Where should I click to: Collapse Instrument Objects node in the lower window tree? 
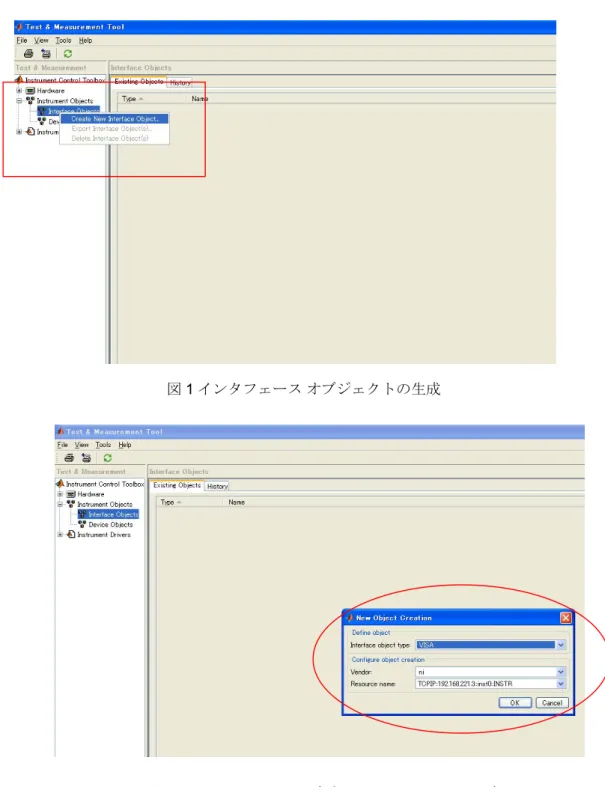60,504
